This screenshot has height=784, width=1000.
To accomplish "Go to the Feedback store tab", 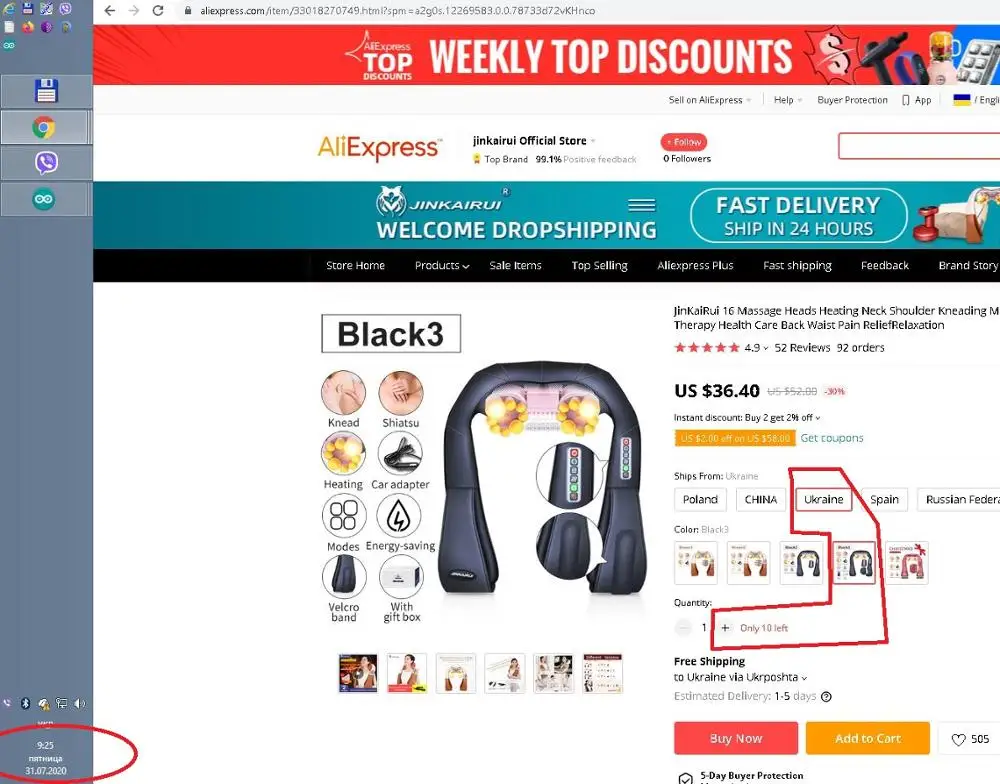I will 885,265.
